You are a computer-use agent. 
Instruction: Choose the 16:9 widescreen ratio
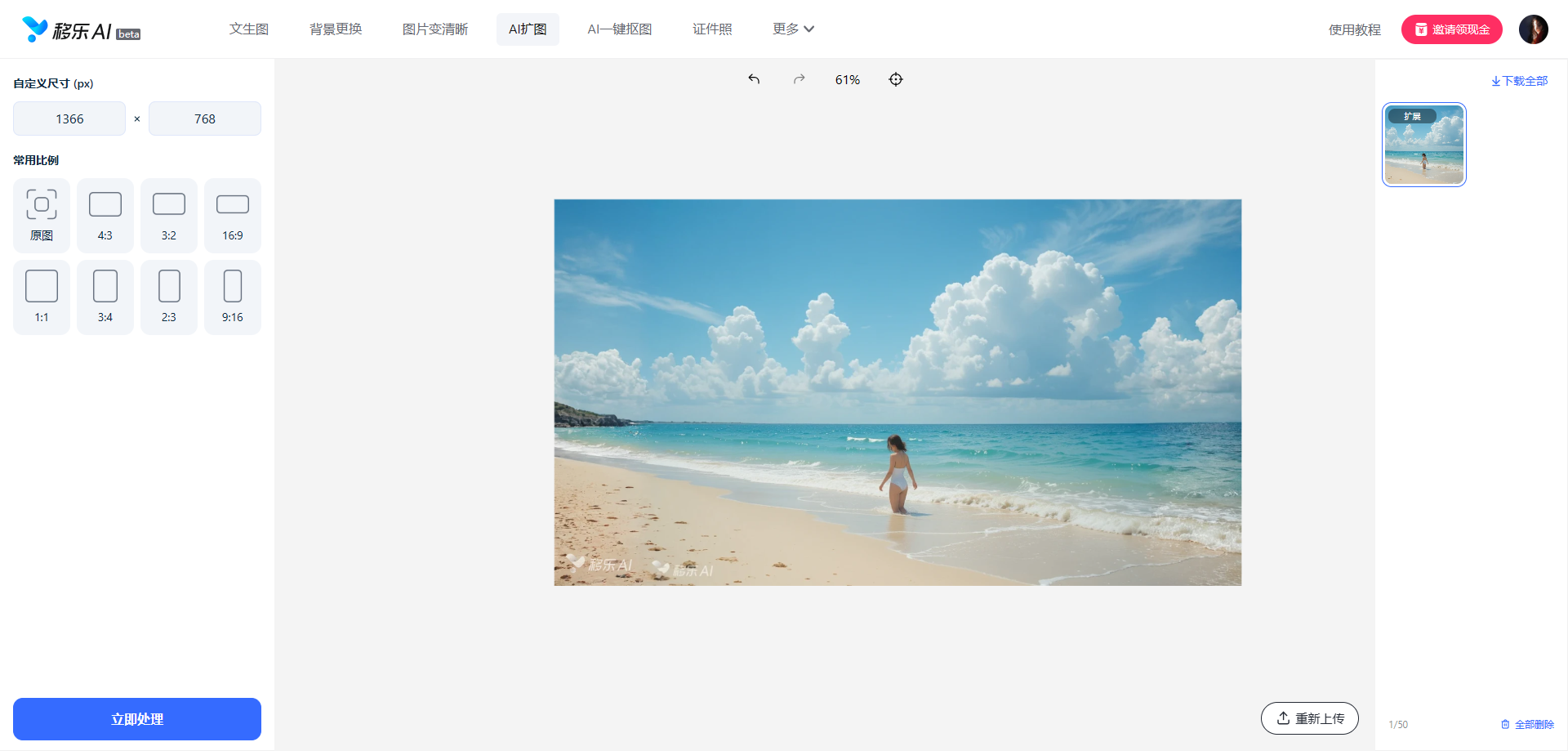pos(233,215)
